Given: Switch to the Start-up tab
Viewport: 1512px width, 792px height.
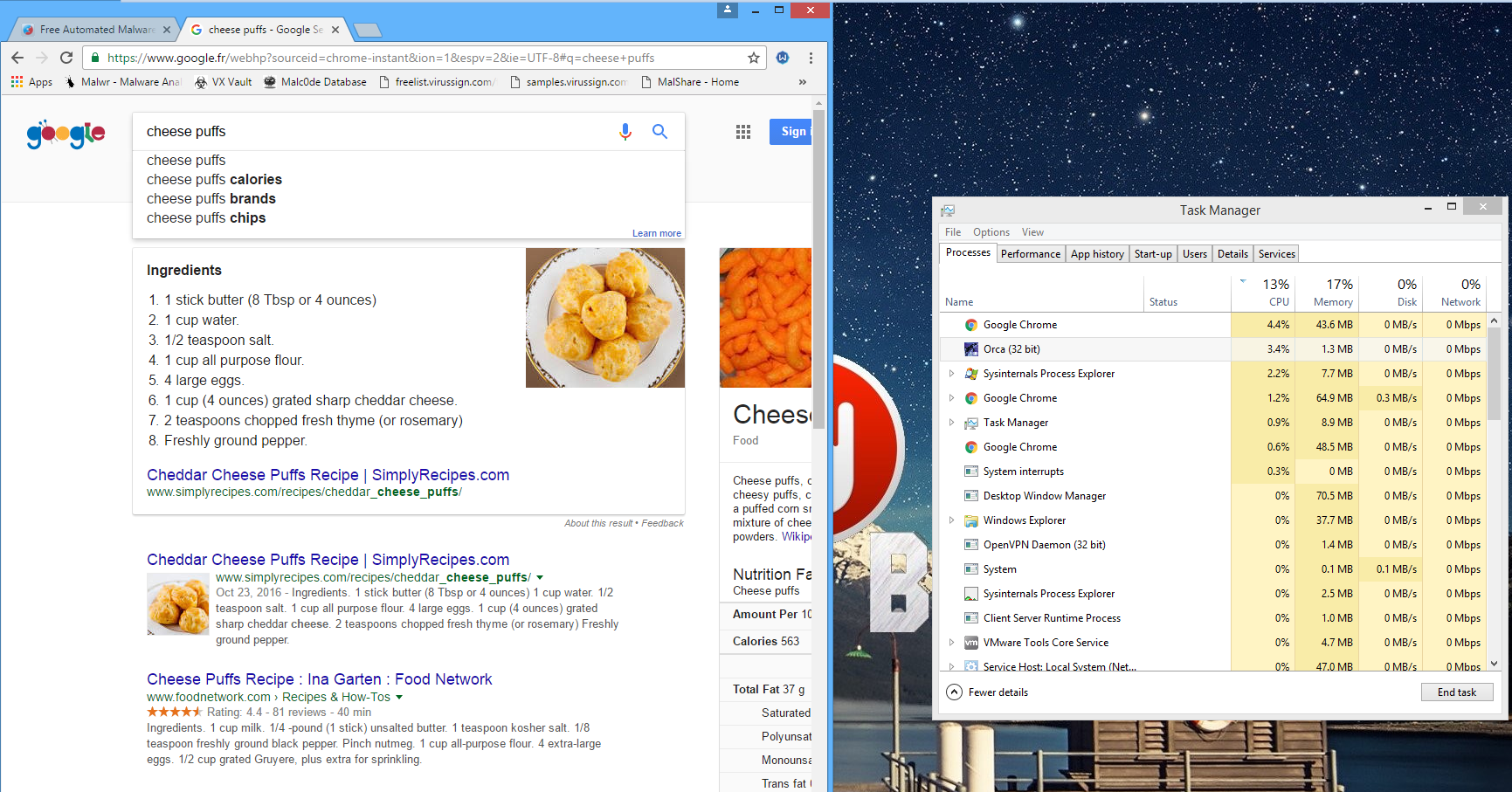Looking at the screenshot, I should pyautogui.click(x=1153, y=254).
